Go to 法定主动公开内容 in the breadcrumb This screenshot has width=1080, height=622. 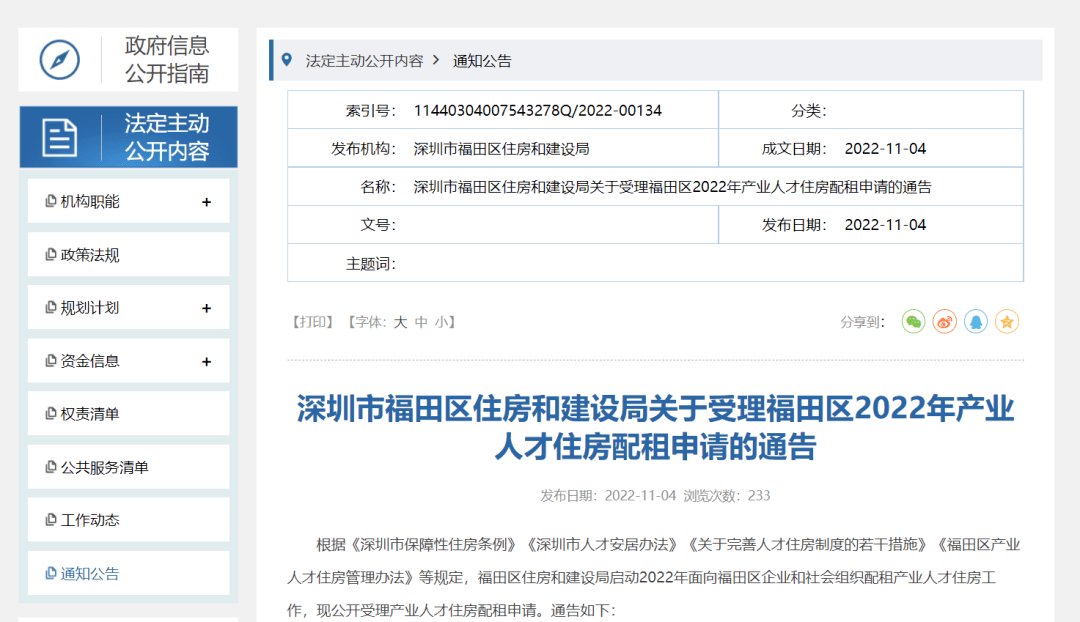[x=364, y=61]
